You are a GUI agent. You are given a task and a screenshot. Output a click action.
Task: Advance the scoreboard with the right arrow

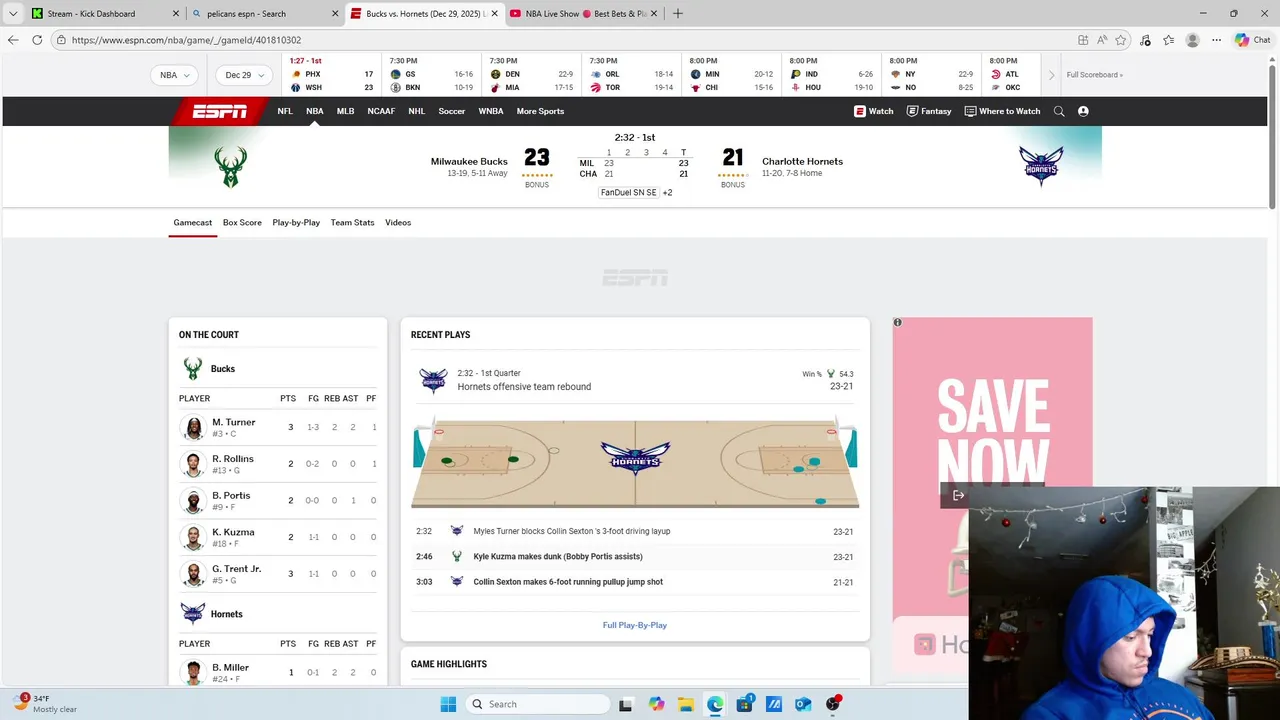1051,75
